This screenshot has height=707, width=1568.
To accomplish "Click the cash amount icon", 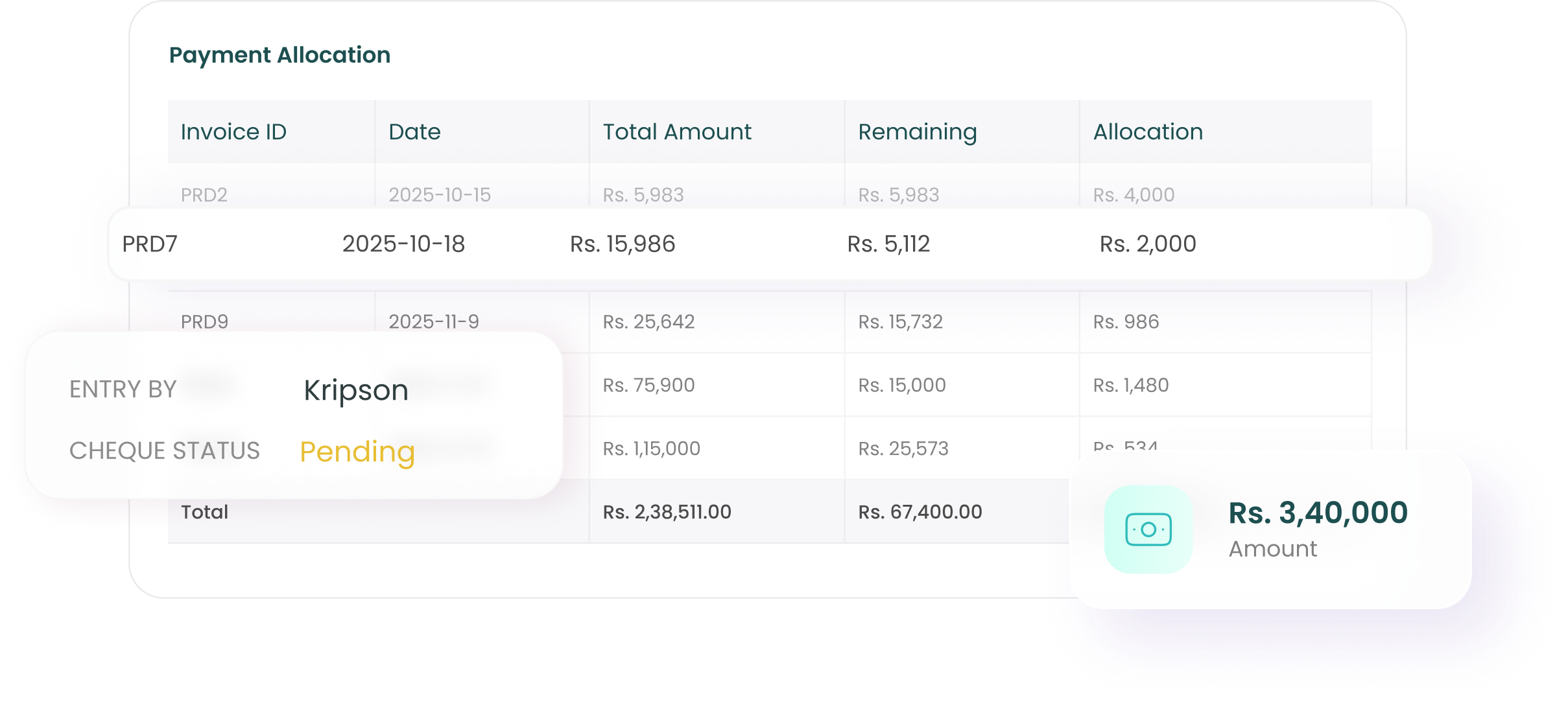I will coord(1148,529).
